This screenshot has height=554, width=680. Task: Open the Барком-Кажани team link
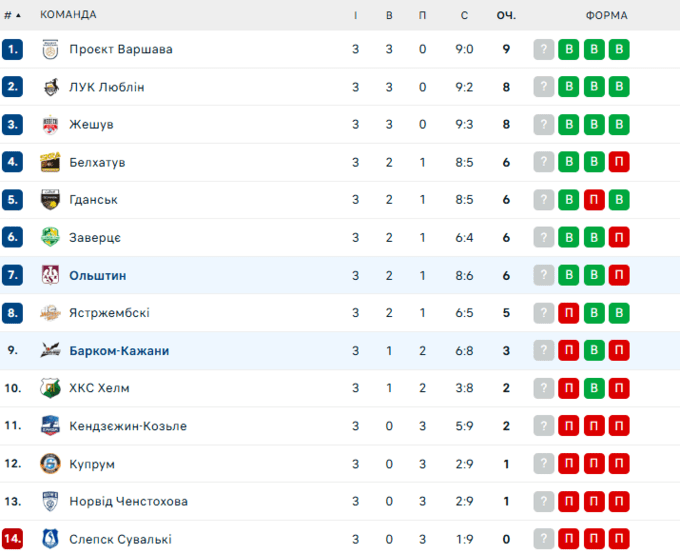click(x=119, y=351)
